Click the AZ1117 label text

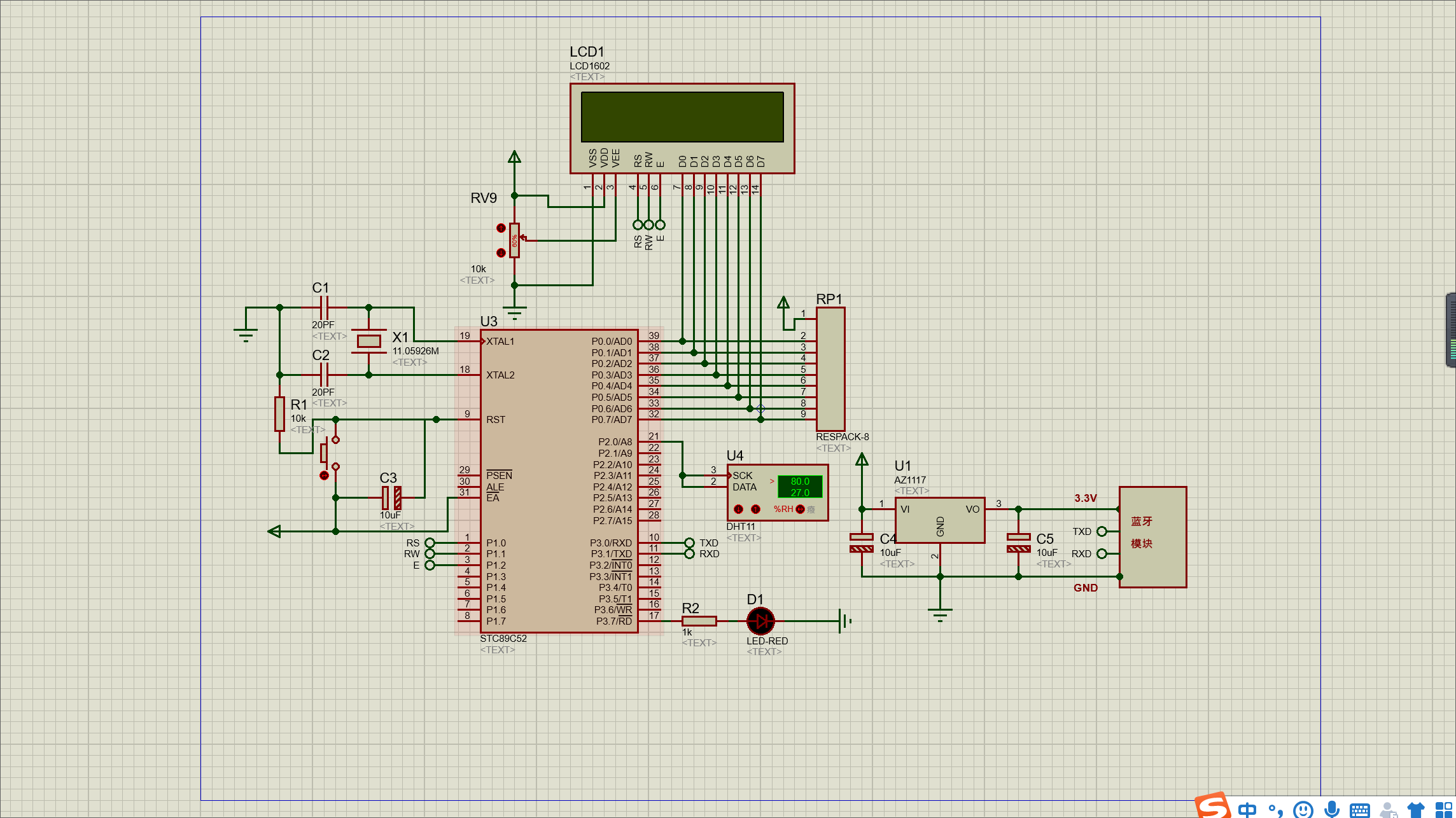[x=910, y=480]
